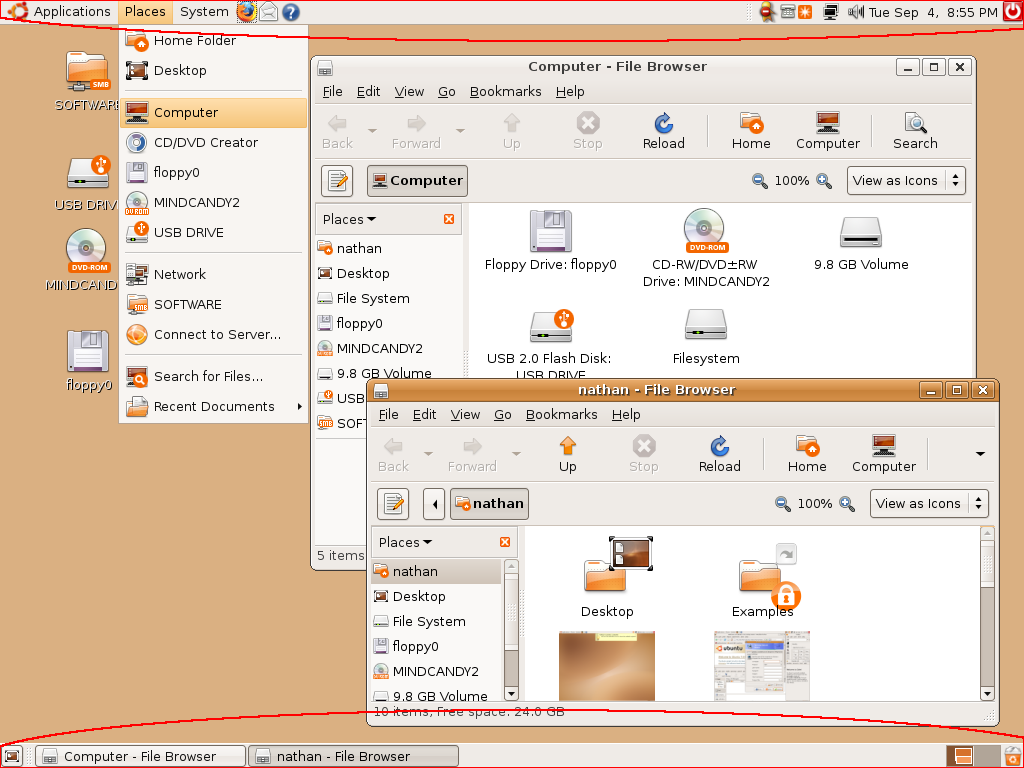Open the Filesystem drive icon
Screen dimensions: 1024x768
click(706, 337)
